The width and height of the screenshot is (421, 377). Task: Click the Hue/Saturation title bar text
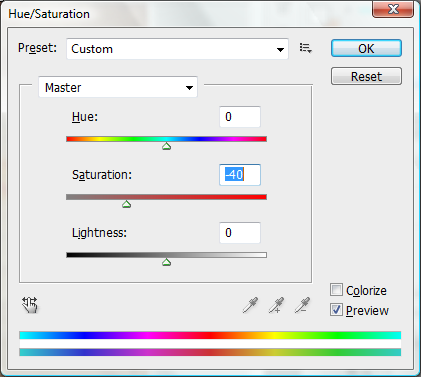(49, 14)
